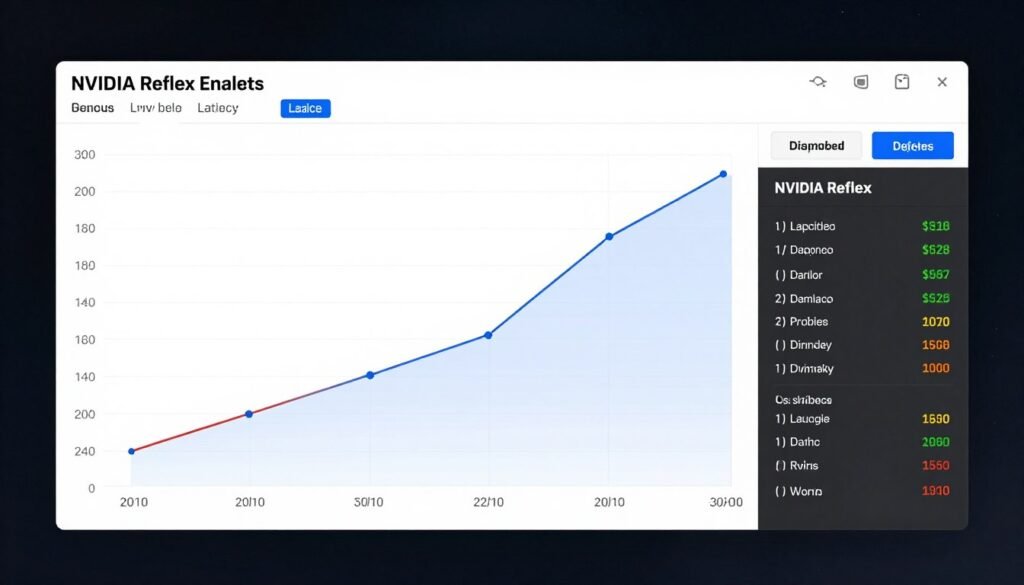Switch to the Genous tab
This screenshot has height=585, width=1024.
point(93,108)
